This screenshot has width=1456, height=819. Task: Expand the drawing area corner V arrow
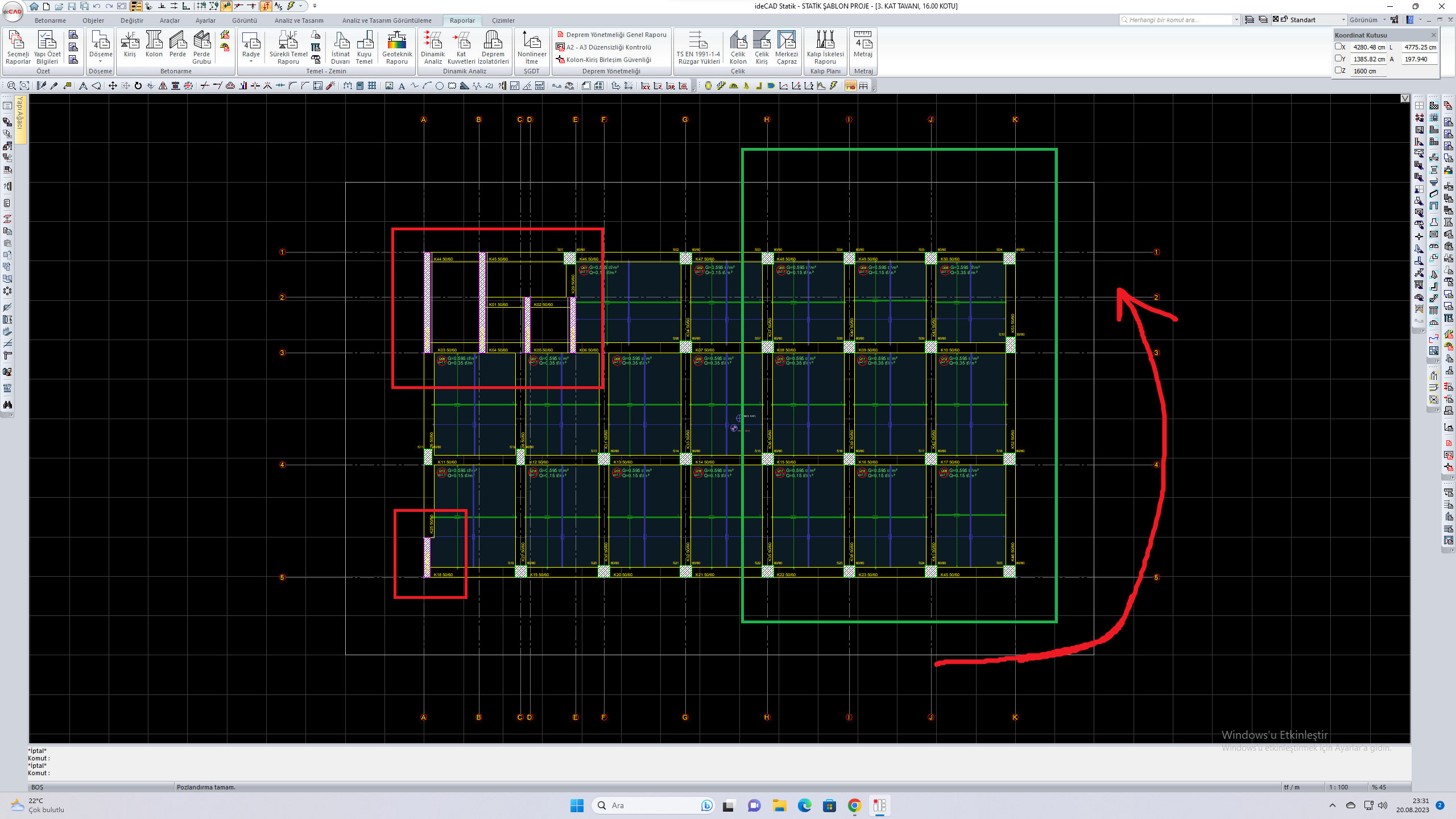click(1405, 98)
